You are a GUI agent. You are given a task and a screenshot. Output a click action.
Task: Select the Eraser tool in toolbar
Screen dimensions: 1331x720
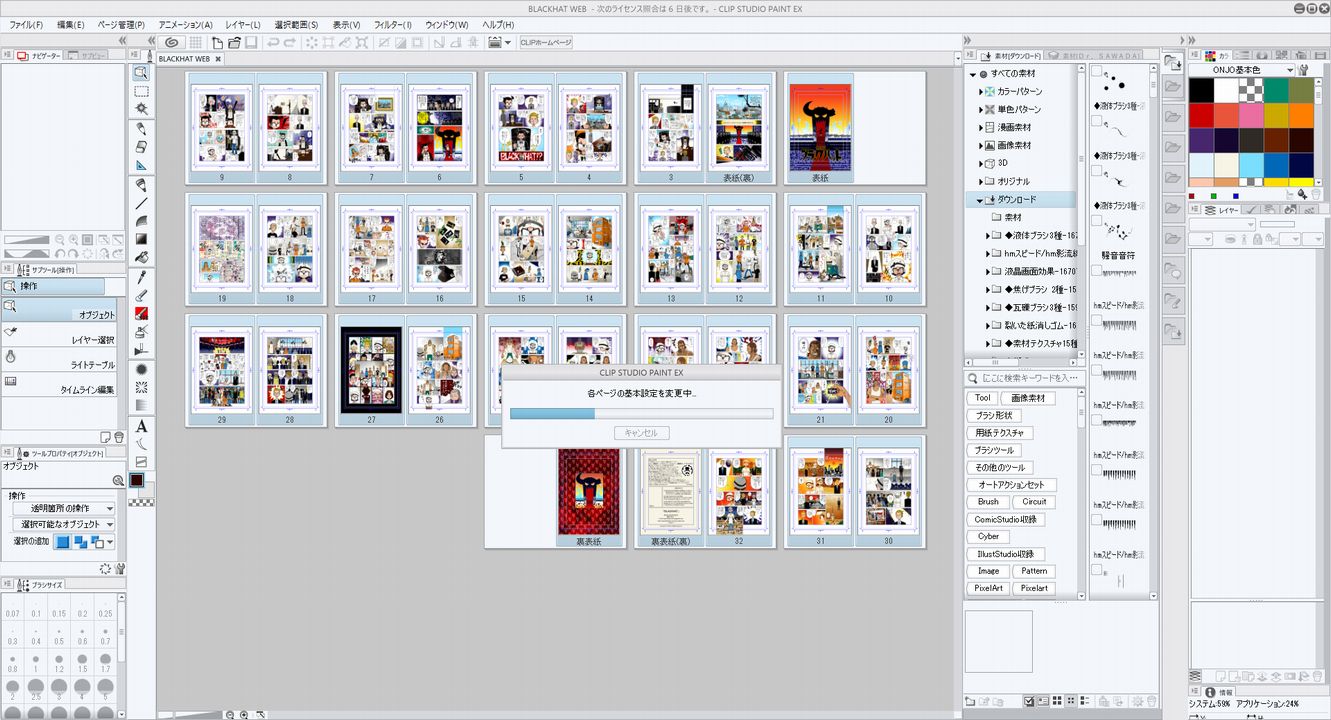[141, 146]
